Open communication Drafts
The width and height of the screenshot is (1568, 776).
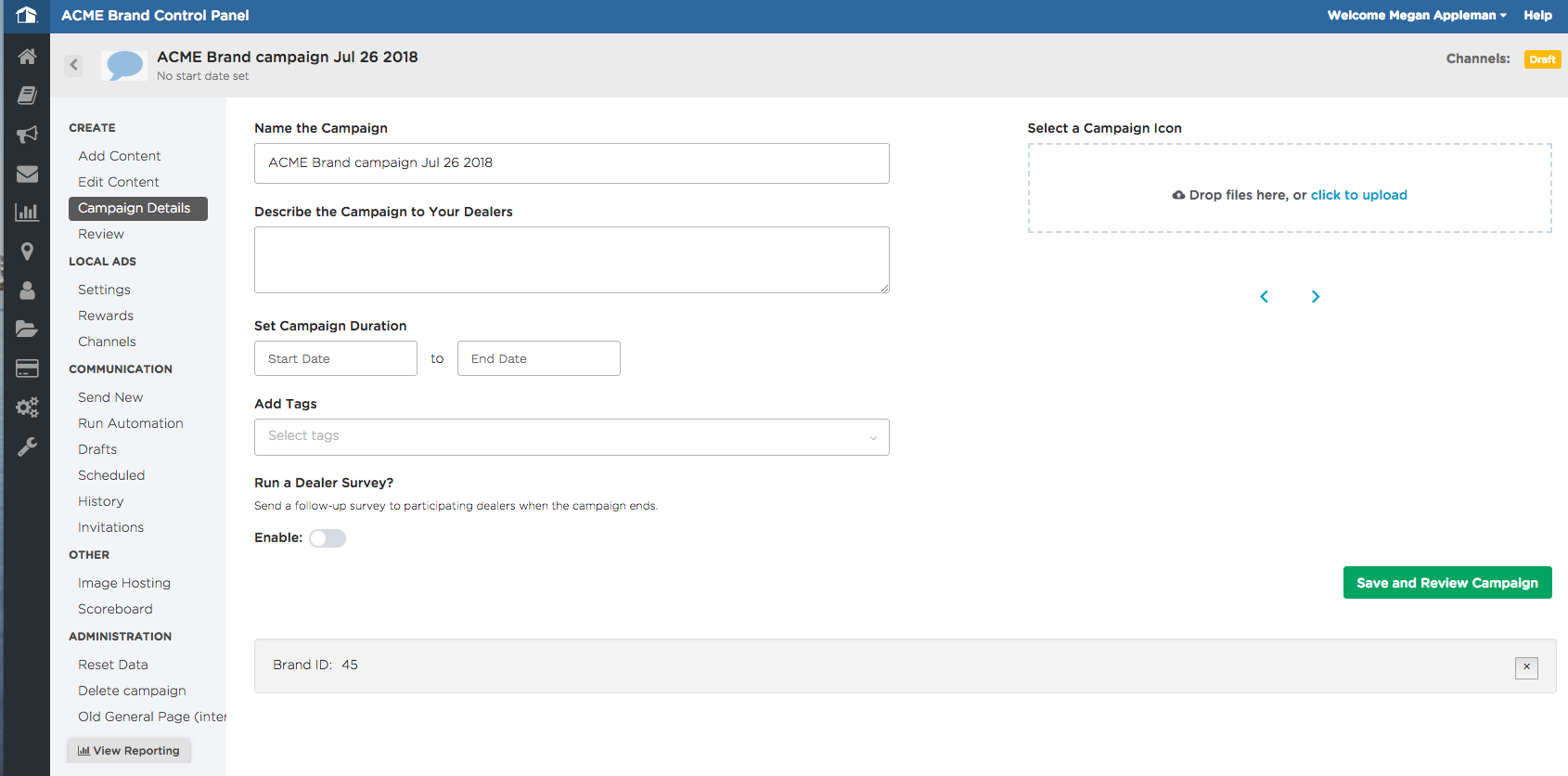pyautogui.click(x=97, y=449)
